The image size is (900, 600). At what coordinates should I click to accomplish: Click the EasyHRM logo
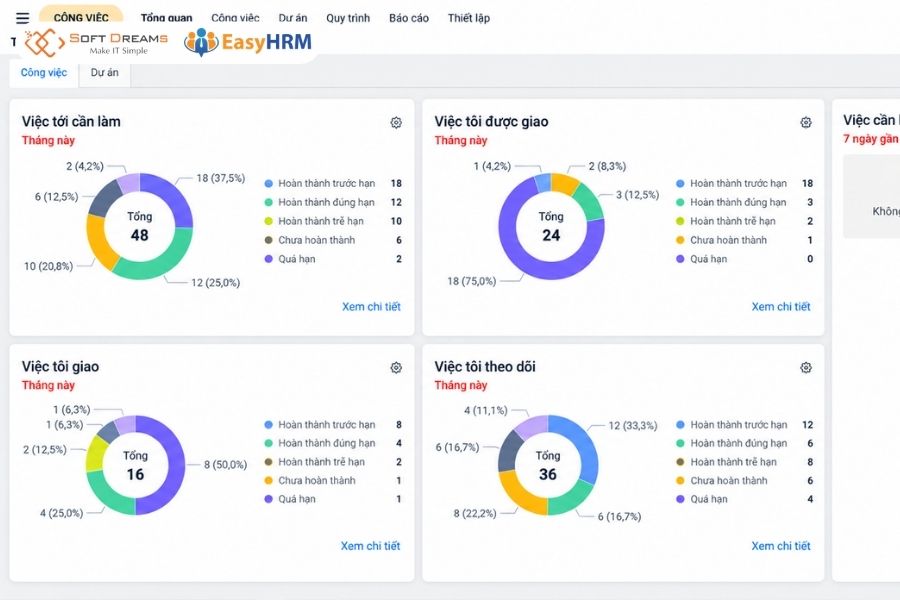pos(248,42)
